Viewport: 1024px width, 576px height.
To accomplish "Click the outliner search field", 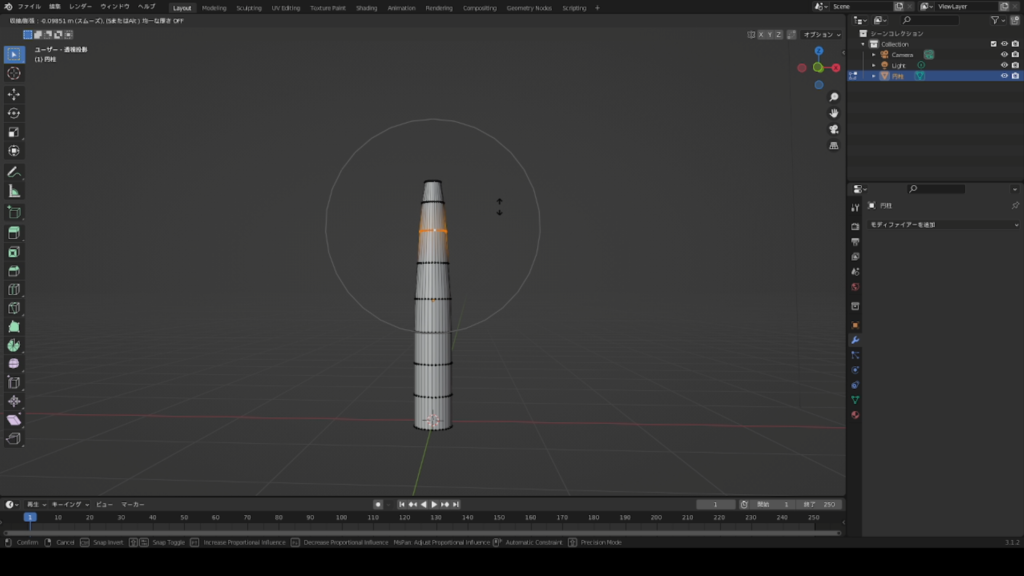I will point(930,19).
